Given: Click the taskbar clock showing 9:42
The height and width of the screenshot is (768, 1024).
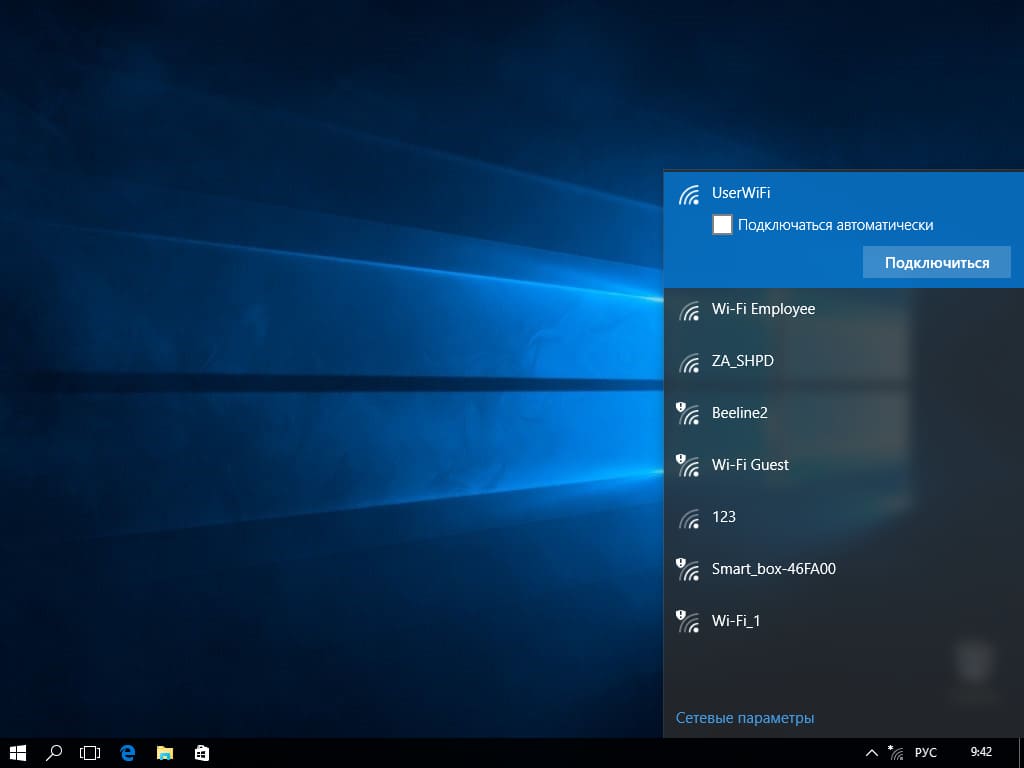Looking at the screenshot, I should [981, 752].
